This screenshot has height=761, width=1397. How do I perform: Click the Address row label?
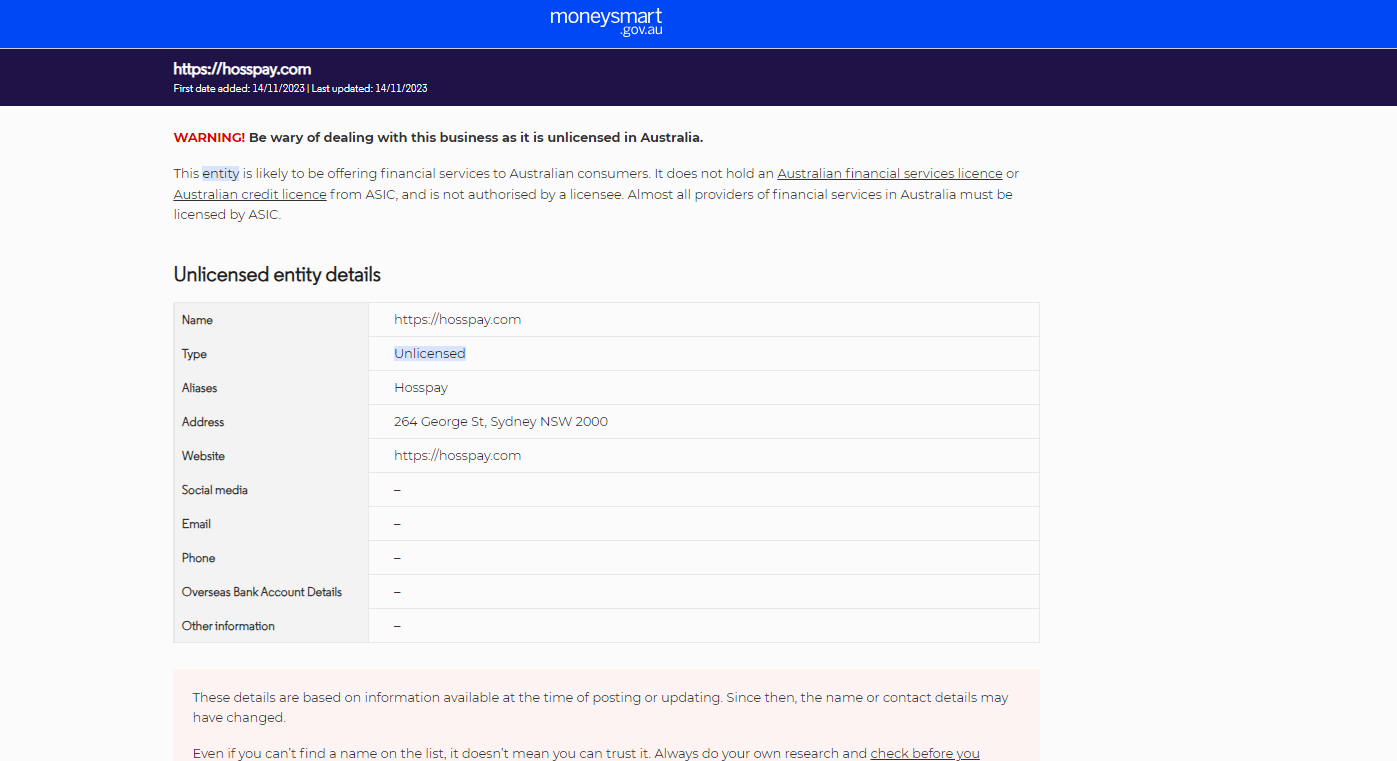(x=203, y=422)
